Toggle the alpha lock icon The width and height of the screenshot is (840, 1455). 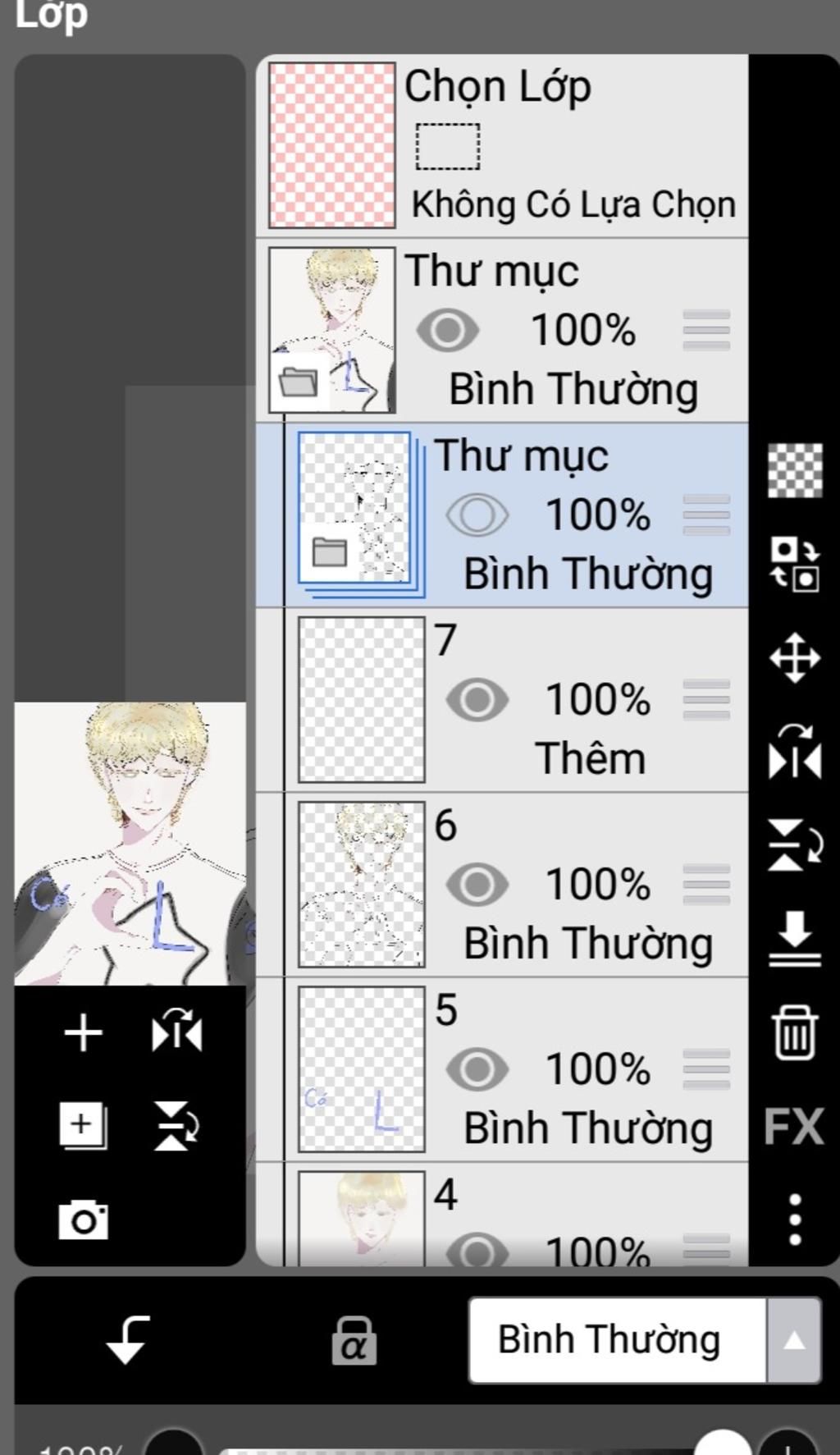[x=354, y=1341]
